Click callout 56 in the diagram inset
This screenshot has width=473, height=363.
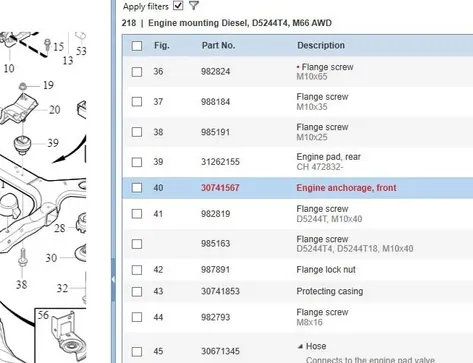(43, 315)
